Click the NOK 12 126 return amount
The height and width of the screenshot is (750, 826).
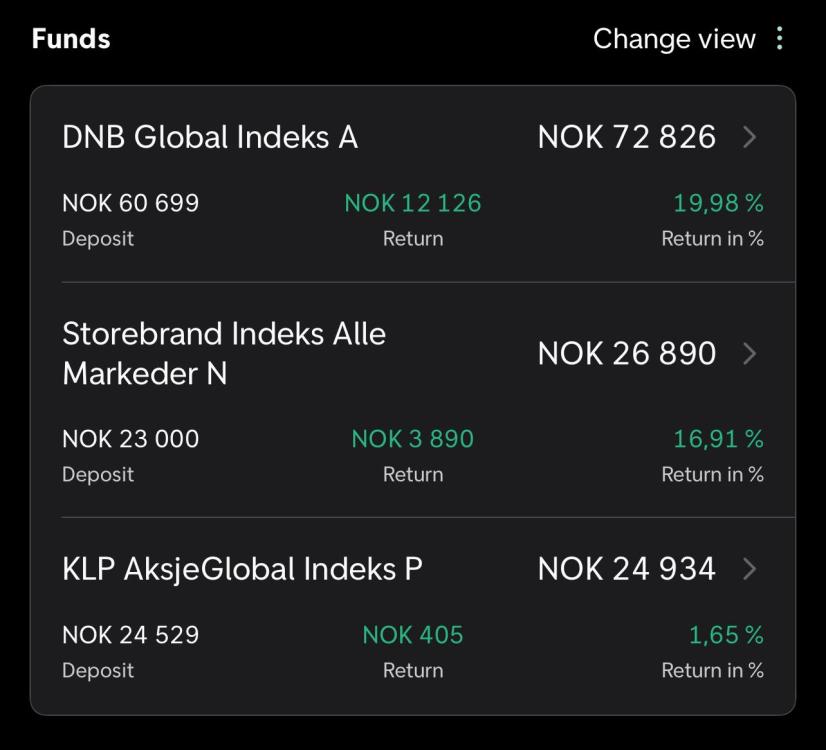click(413, 203)
